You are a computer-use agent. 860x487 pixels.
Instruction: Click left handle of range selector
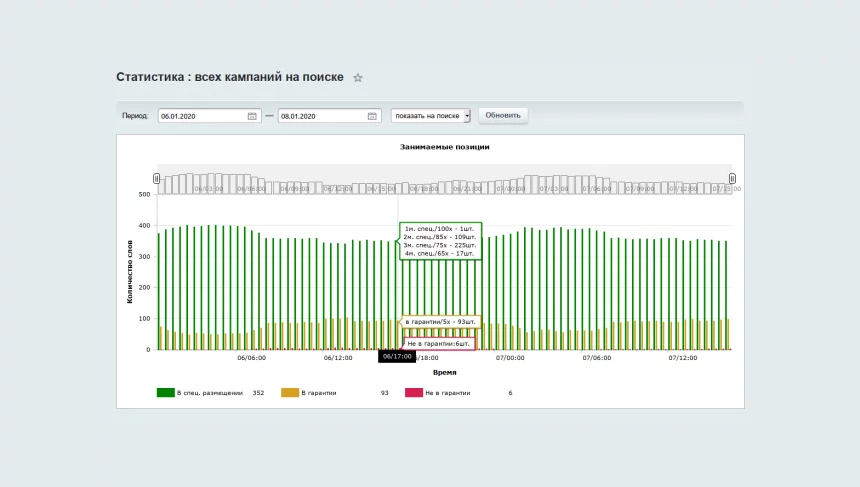(156, 179)
